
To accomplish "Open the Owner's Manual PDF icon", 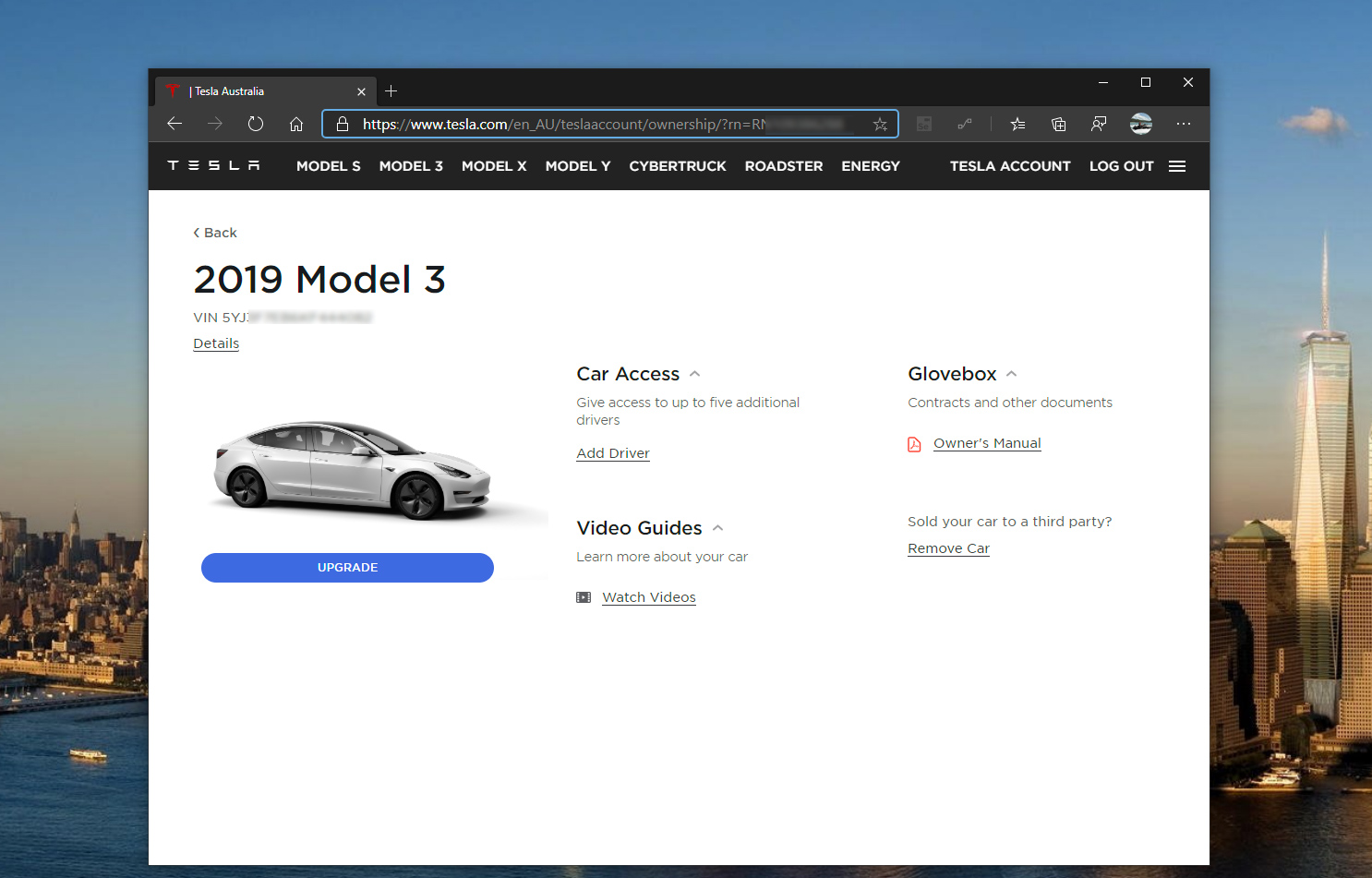I will (913, 444).
